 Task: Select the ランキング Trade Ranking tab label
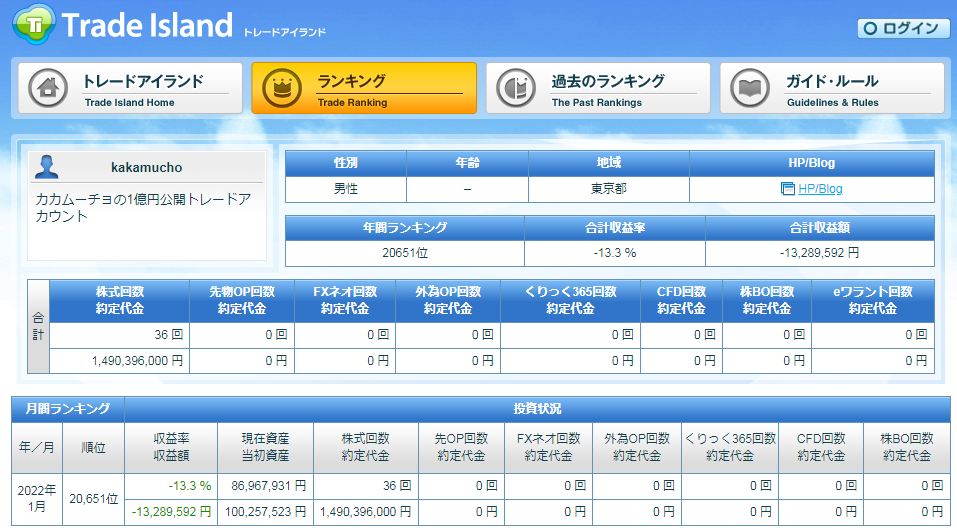pos(351,83)
